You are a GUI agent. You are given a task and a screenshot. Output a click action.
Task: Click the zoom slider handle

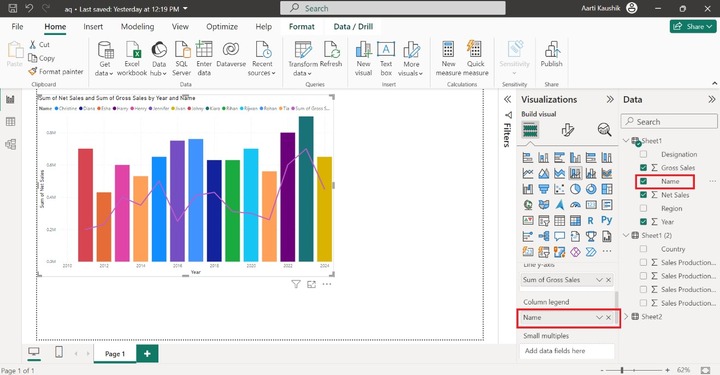pos(622,370)
